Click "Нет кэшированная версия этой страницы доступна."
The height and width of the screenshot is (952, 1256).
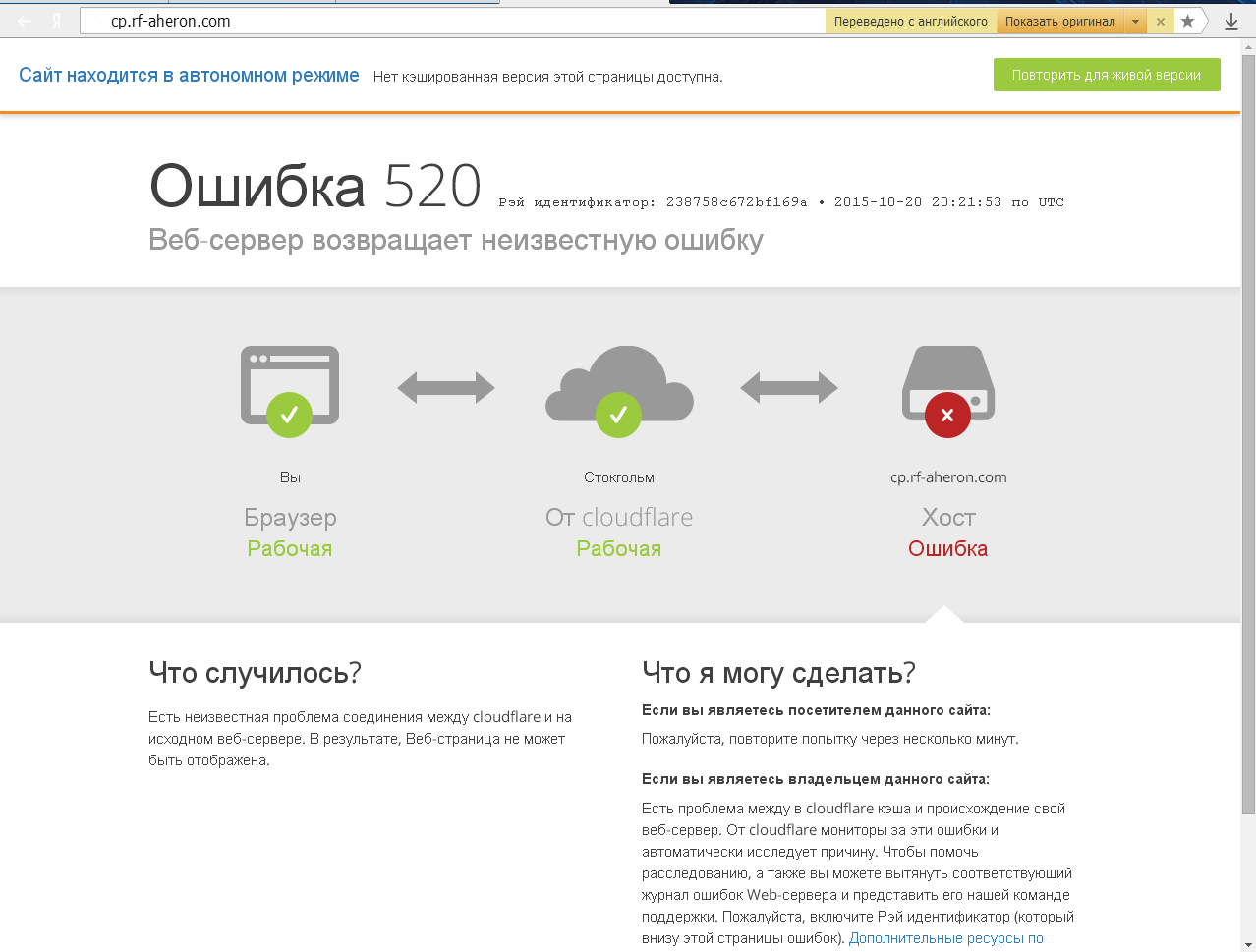[x=548, y=77]
